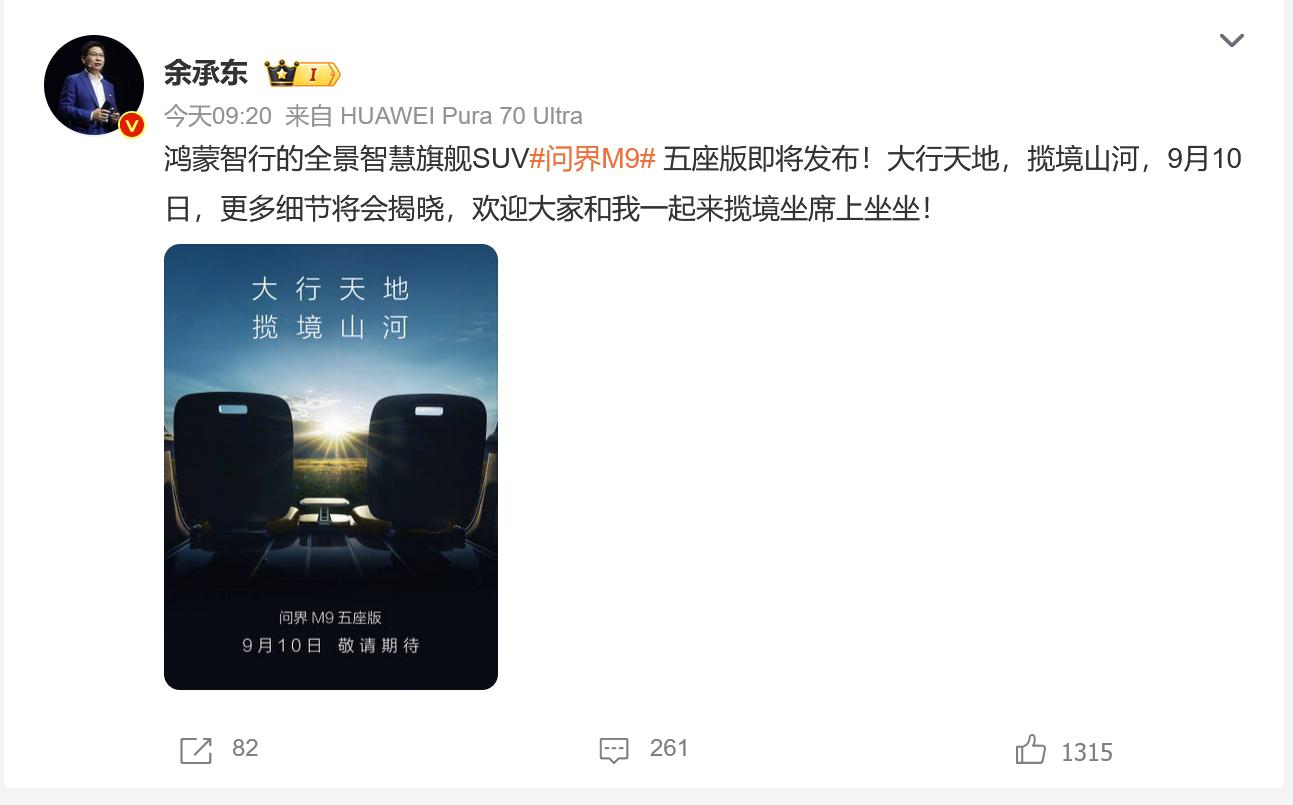Click the HUAWEI Pura 70 Ultra source
1293x805 pixels.
tap(461, 116)
